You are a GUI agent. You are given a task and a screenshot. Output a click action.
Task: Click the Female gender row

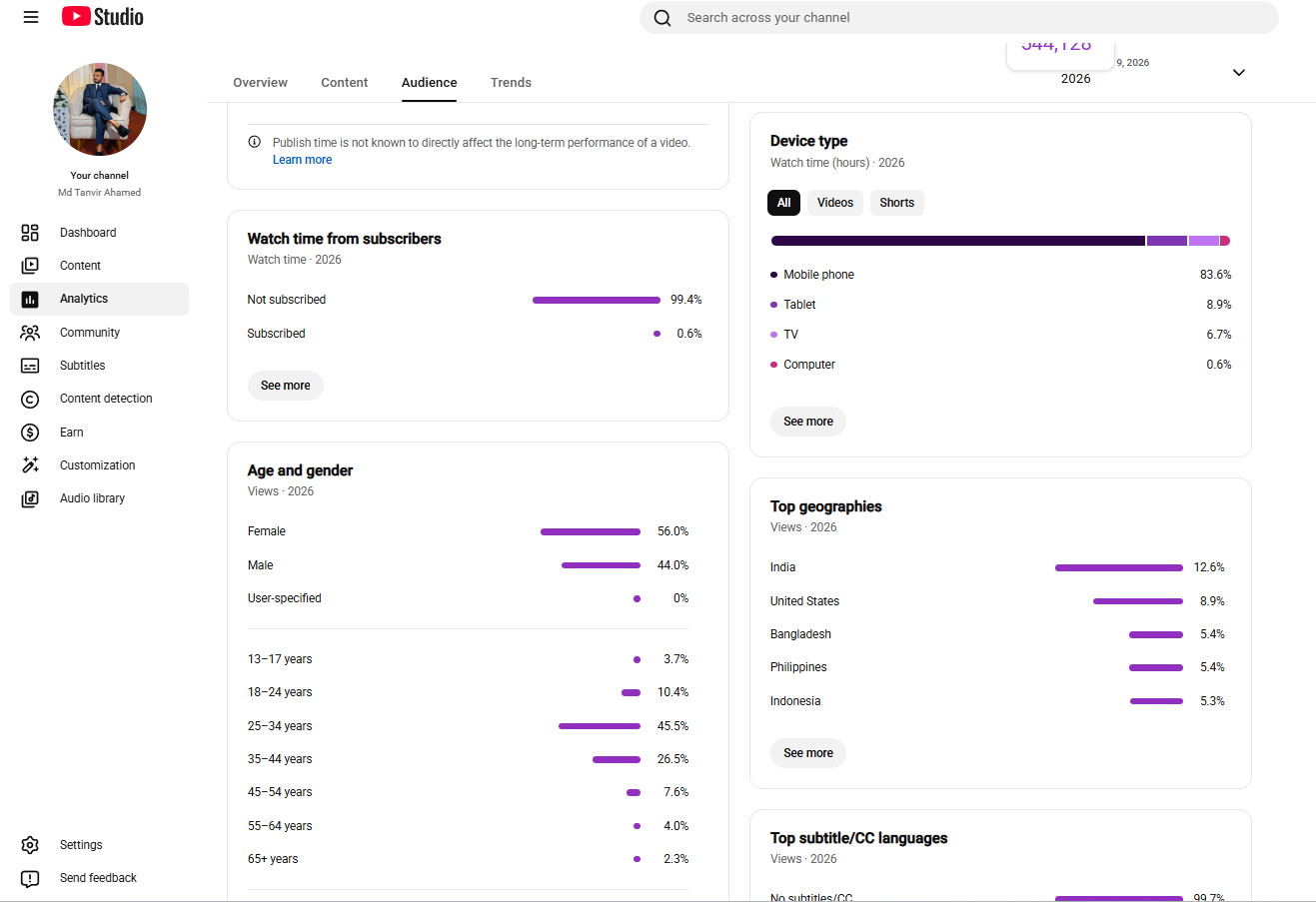(x=468, y=531)
